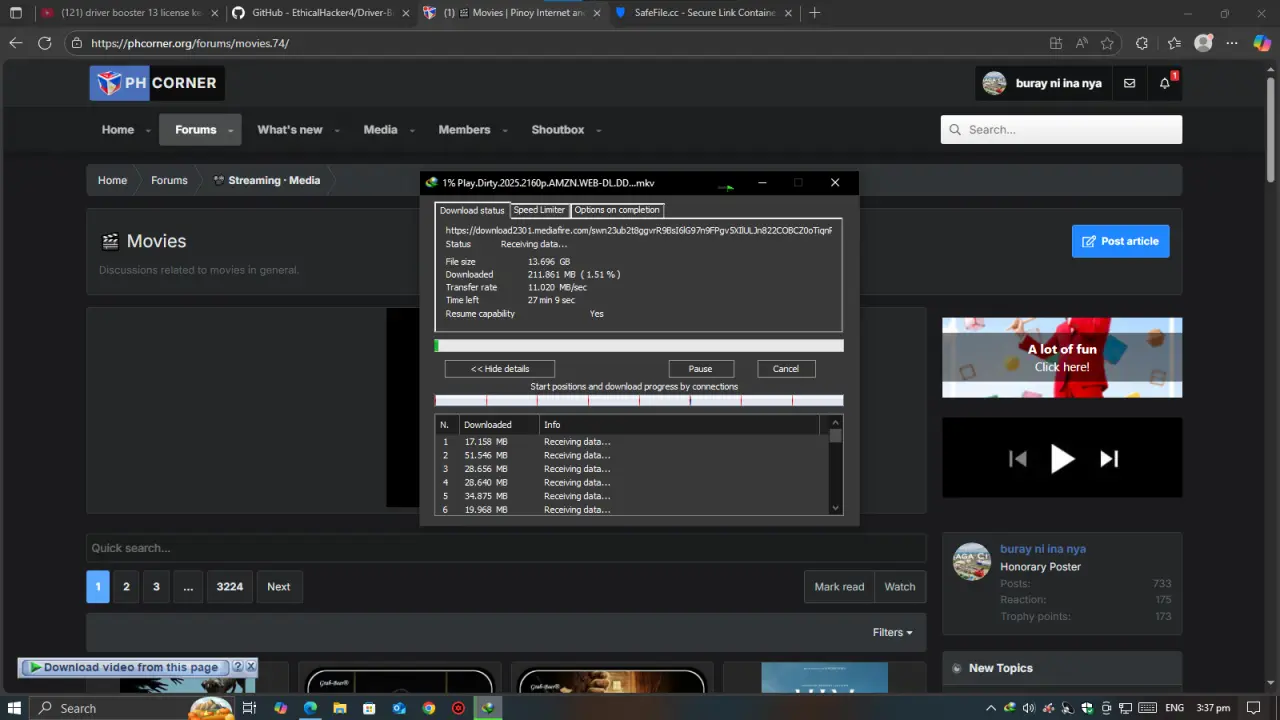Screen dimensions: 1280x720
Task: Open the Windows notification center icon
Action: click(x=1254, y=708)
